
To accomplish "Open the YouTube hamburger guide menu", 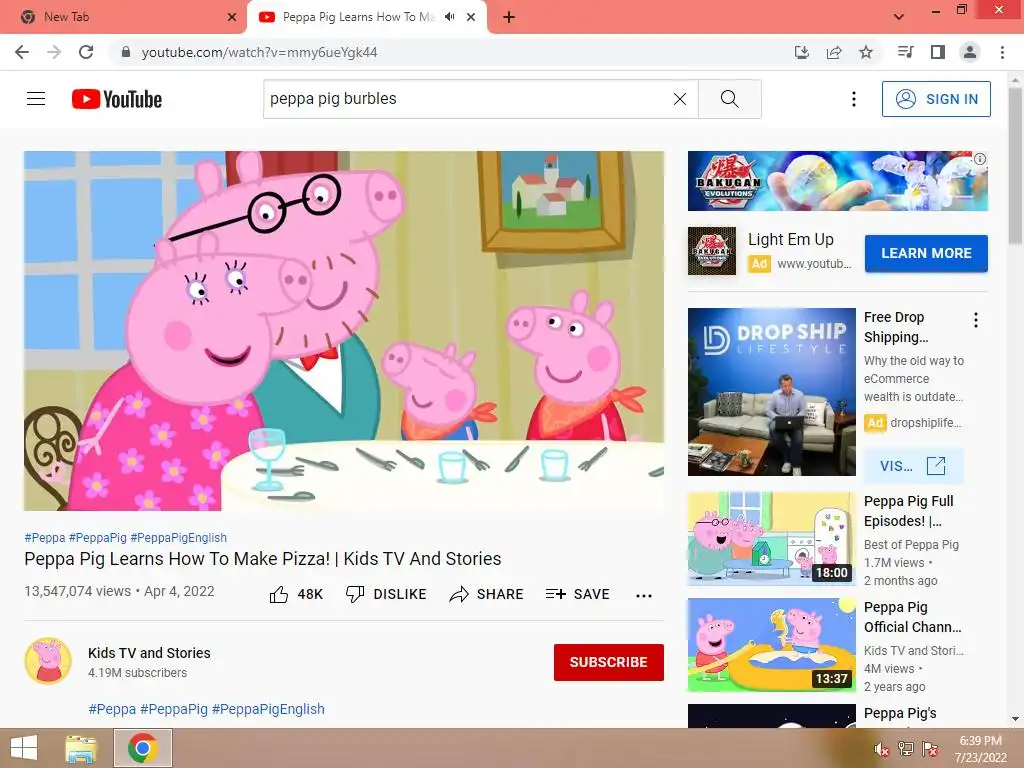I will pos(36,99).
